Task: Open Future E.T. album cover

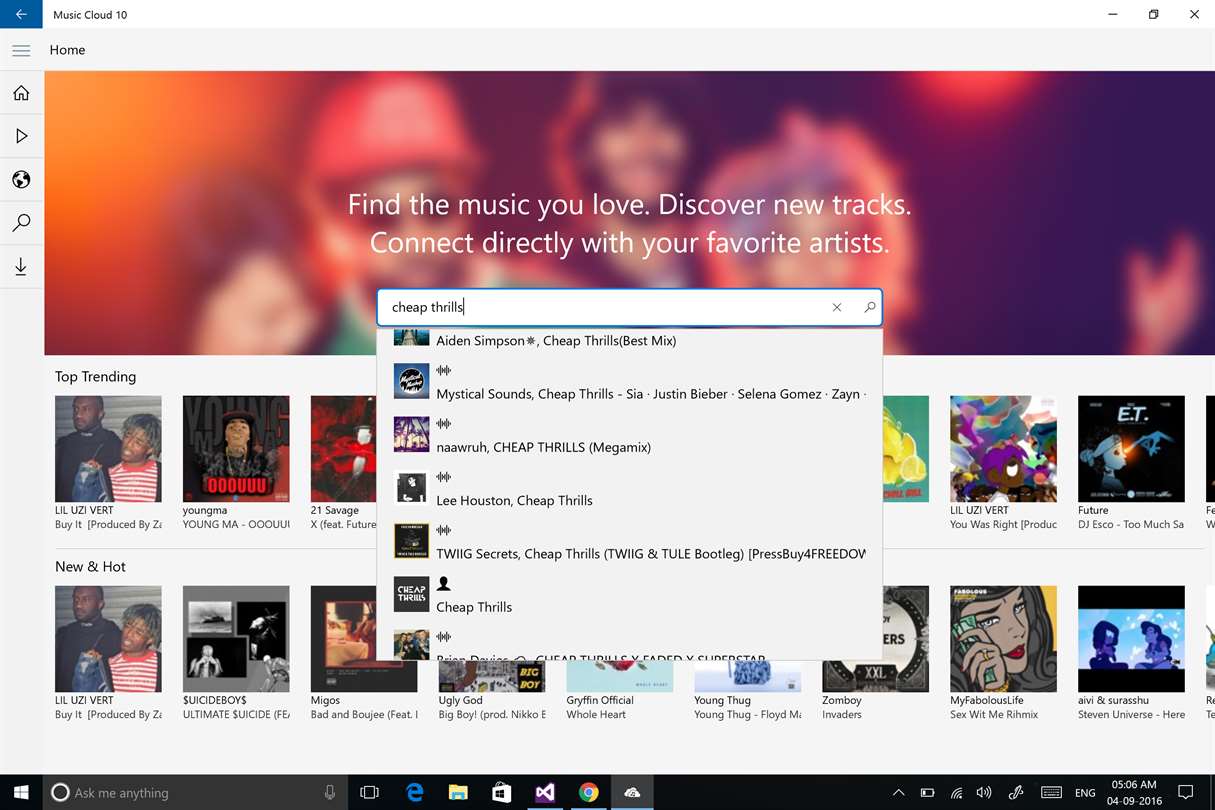Action: [x=1131, y=449]
